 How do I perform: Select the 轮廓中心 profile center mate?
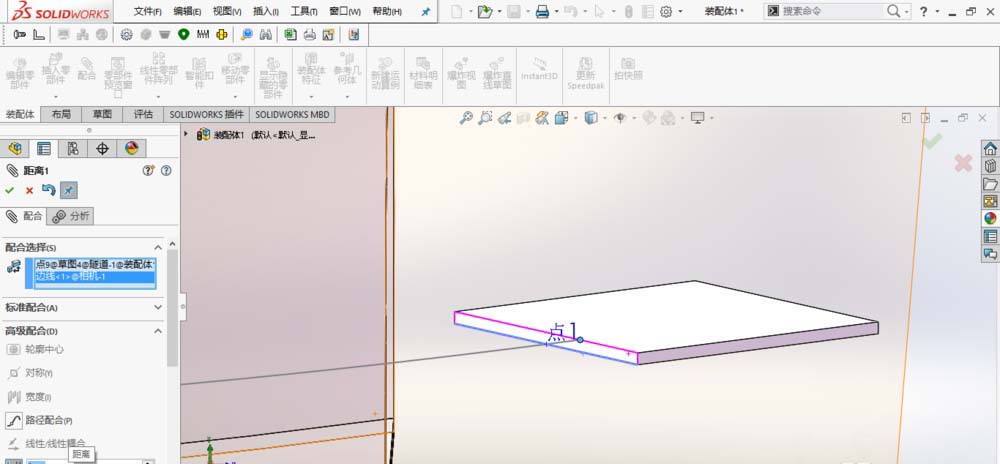tap(36, 349)
